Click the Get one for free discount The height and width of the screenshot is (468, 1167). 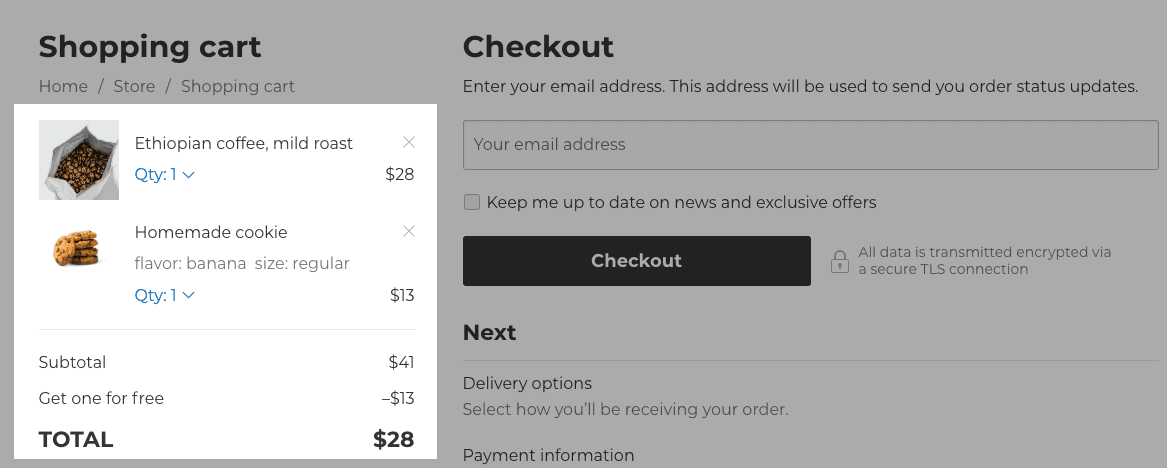click(101, 399)
